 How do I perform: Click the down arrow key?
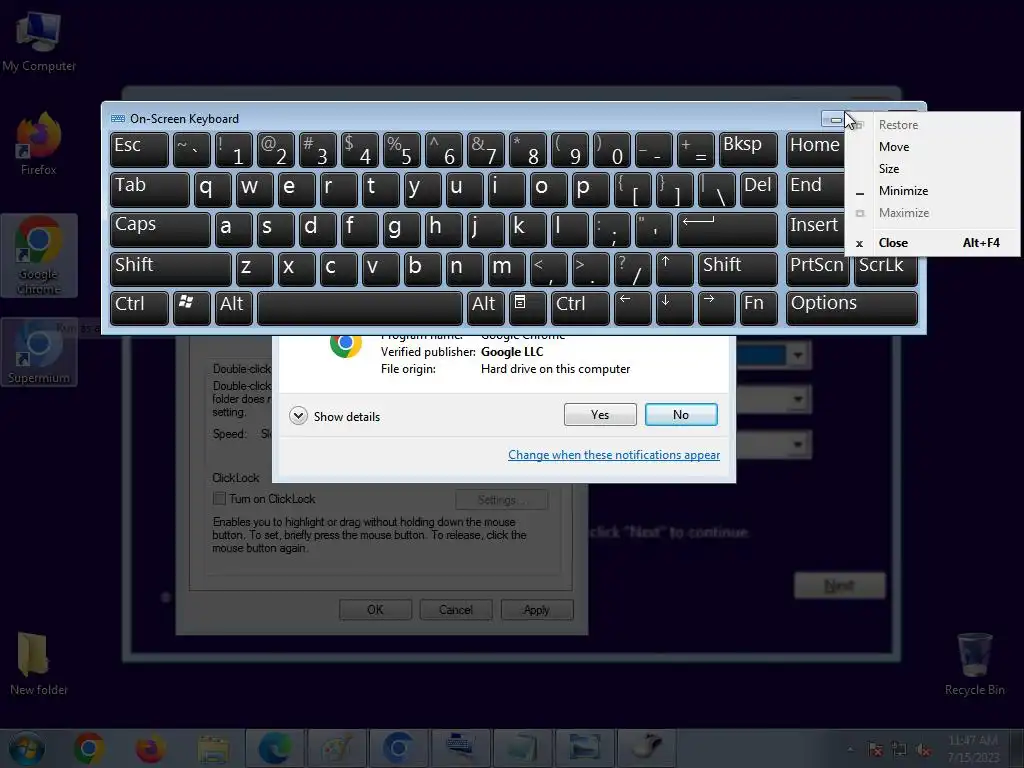coord(674,308)
